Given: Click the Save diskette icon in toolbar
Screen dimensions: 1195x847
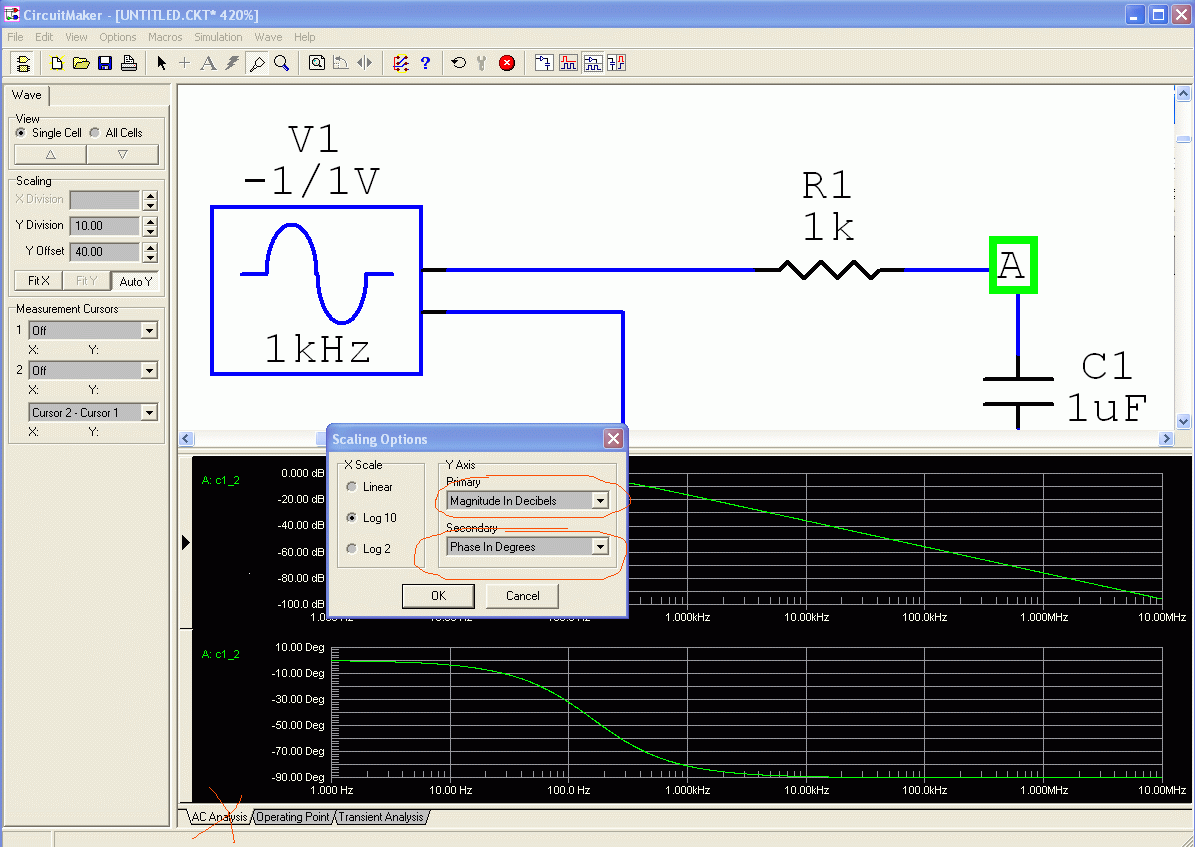Looking at the screenshot, I should click(x=105, y=63).
